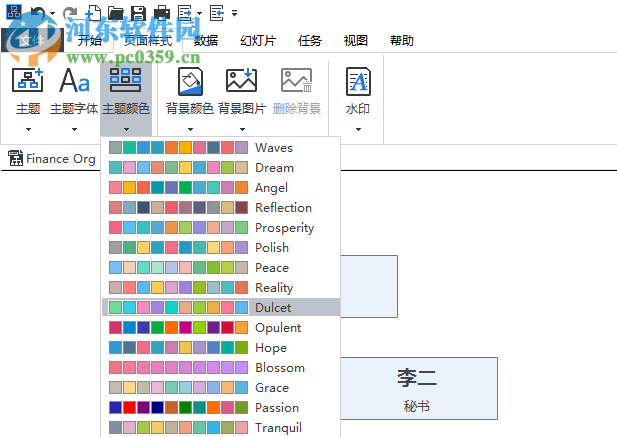This screenshot has height=437, width=617.
Task: Choose the Prosperity color theme
Action: (221, 227)
